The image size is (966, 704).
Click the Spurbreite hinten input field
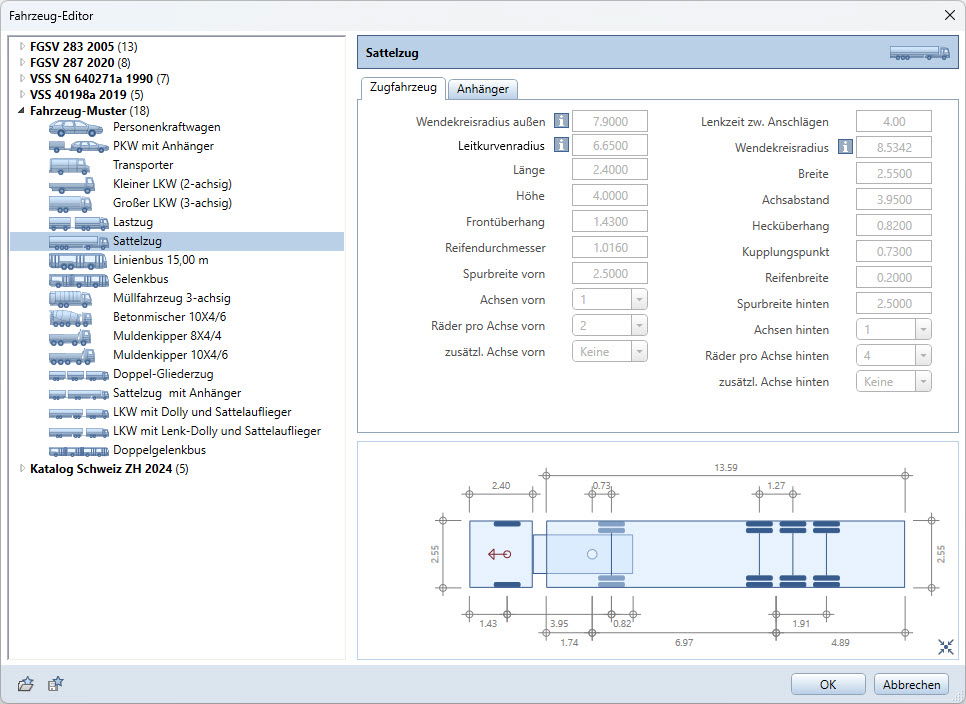coord(894,303)
